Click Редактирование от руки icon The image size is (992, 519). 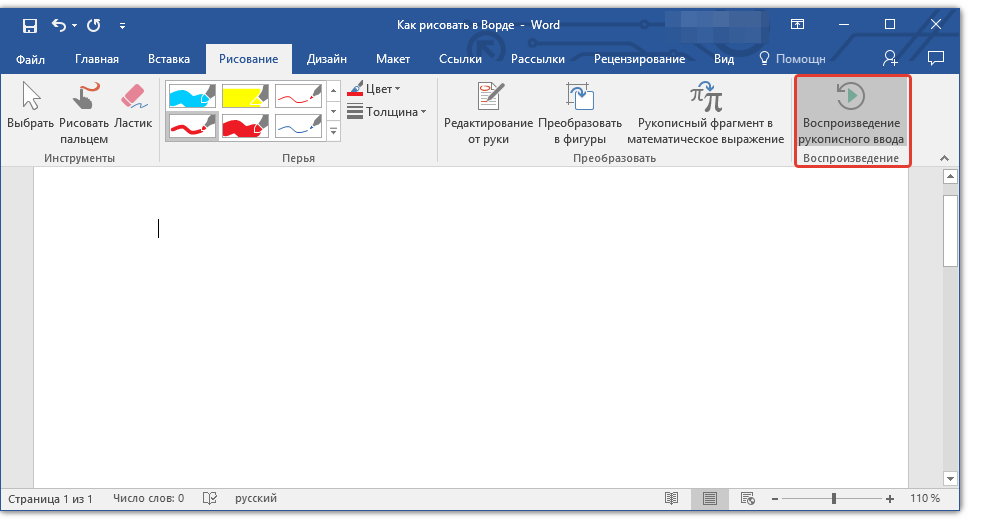click(x=488, y=113)
